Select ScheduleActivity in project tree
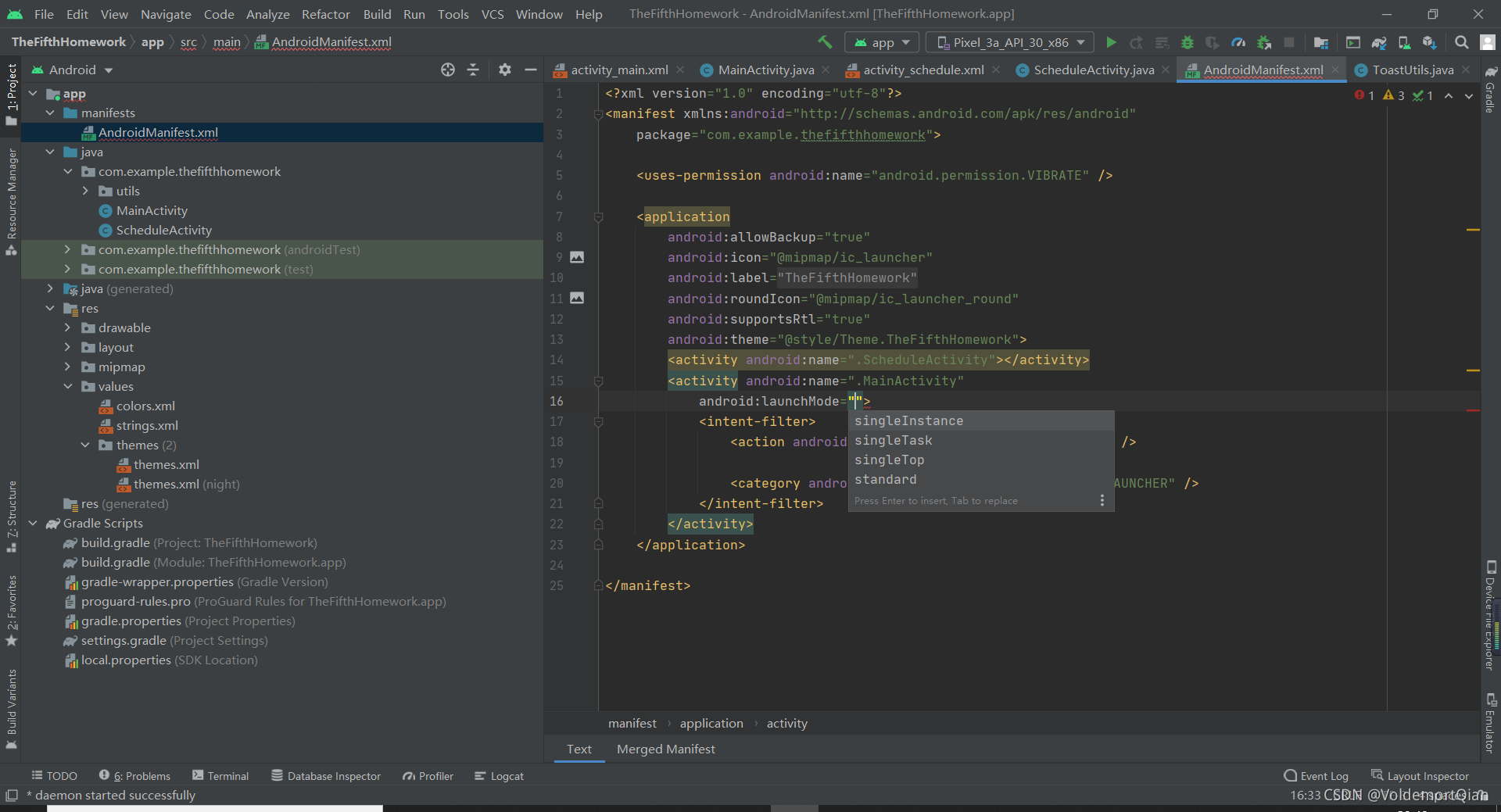Viewport: 1501px width, 812px height. click(x=163, y=230)
